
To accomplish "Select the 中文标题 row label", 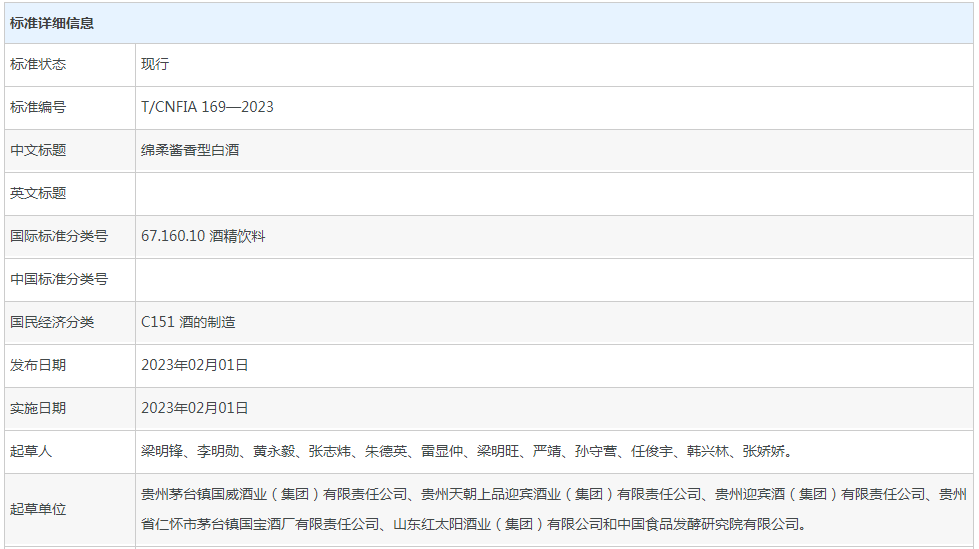I will click(38, 150).
